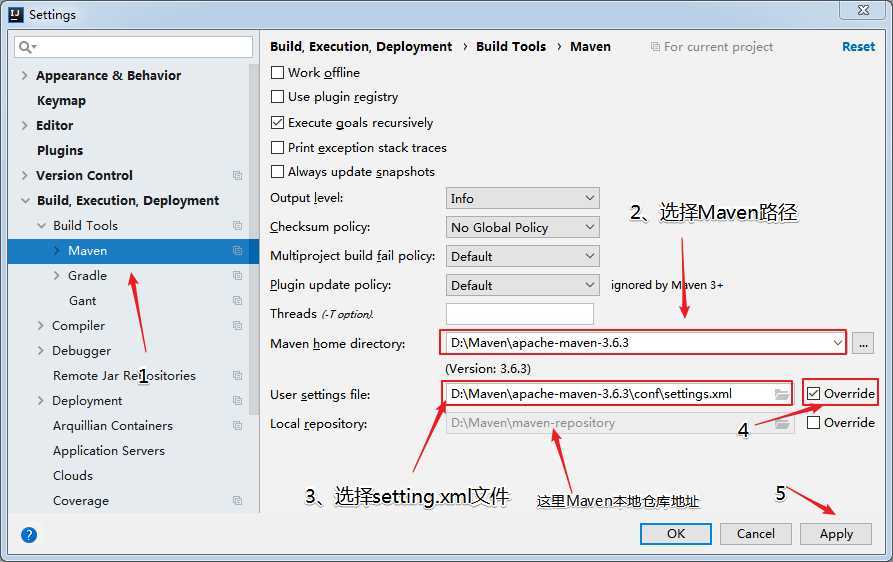Click the Threads (-T option) input field
This screenshot has width=893, height=562.
pos(519,314)
